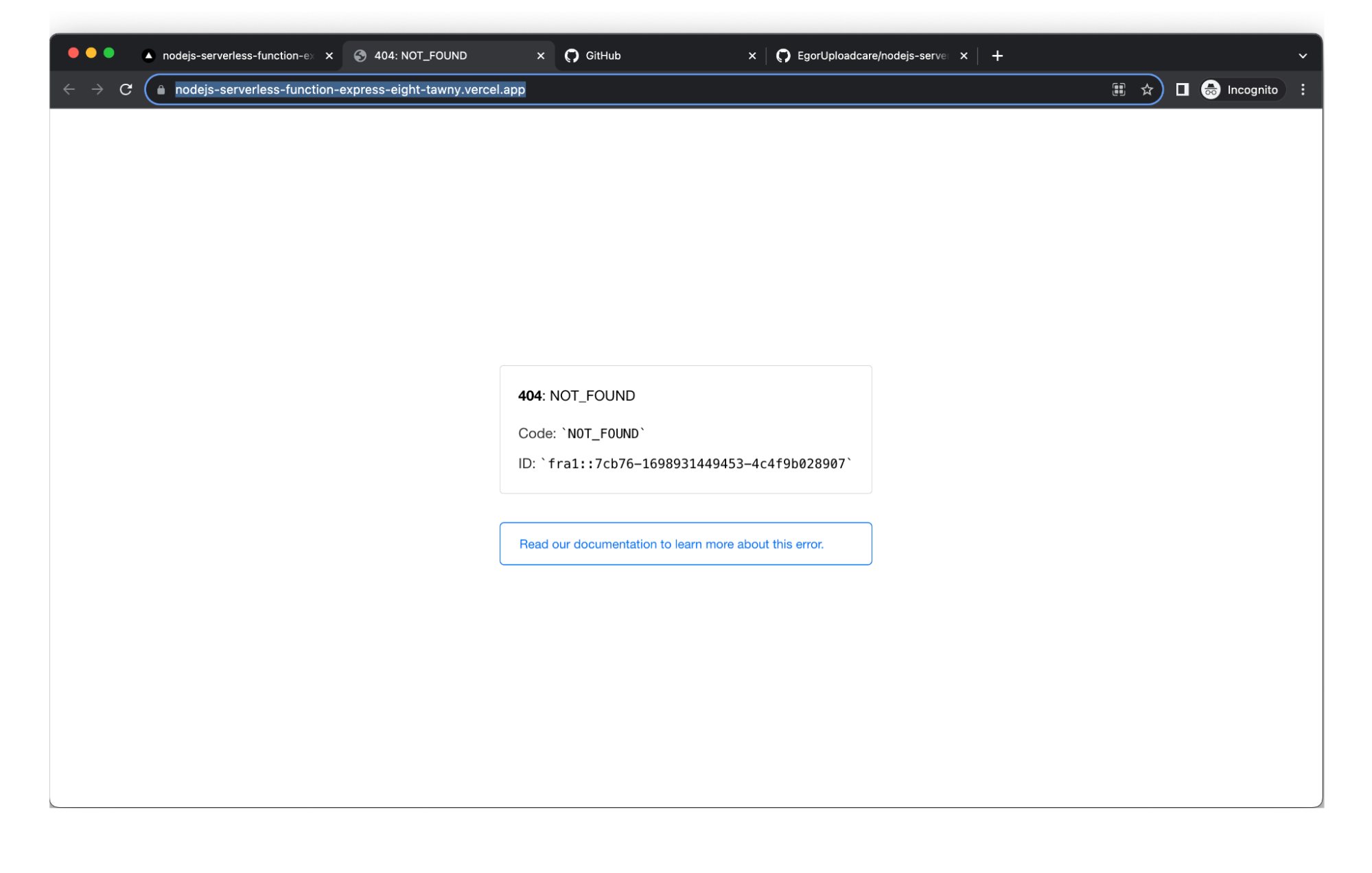Click the forward navigation arrow
Image resolution: width=1372 pixels, height=873 pixels.
point(97,89)
